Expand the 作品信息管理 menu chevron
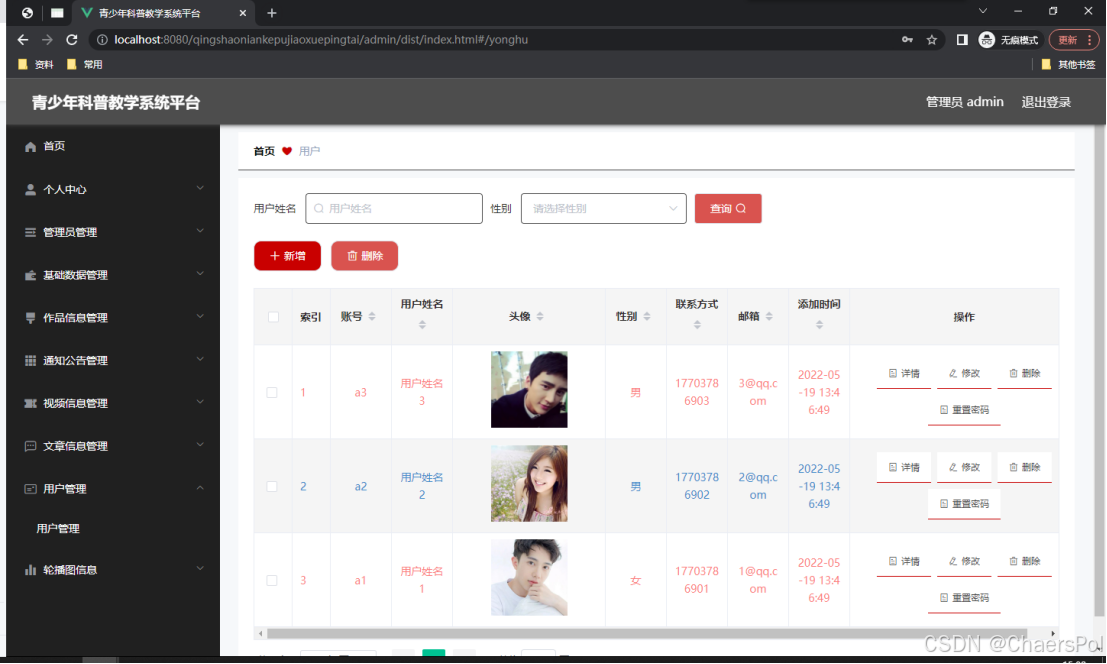 click(200, 316)
